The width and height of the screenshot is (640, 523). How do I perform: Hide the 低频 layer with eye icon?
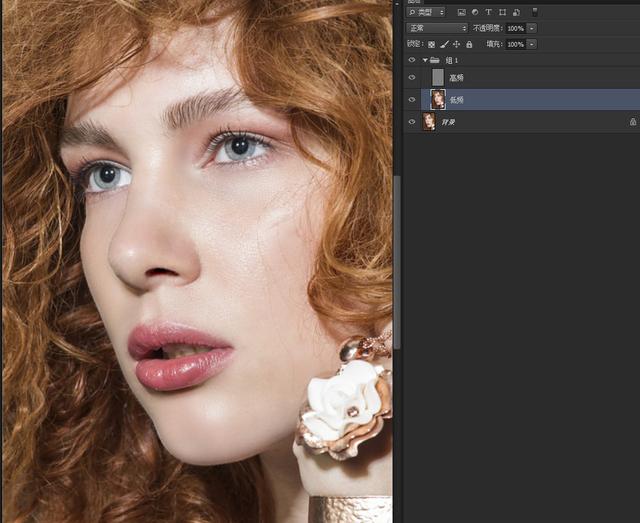(412, 99)
